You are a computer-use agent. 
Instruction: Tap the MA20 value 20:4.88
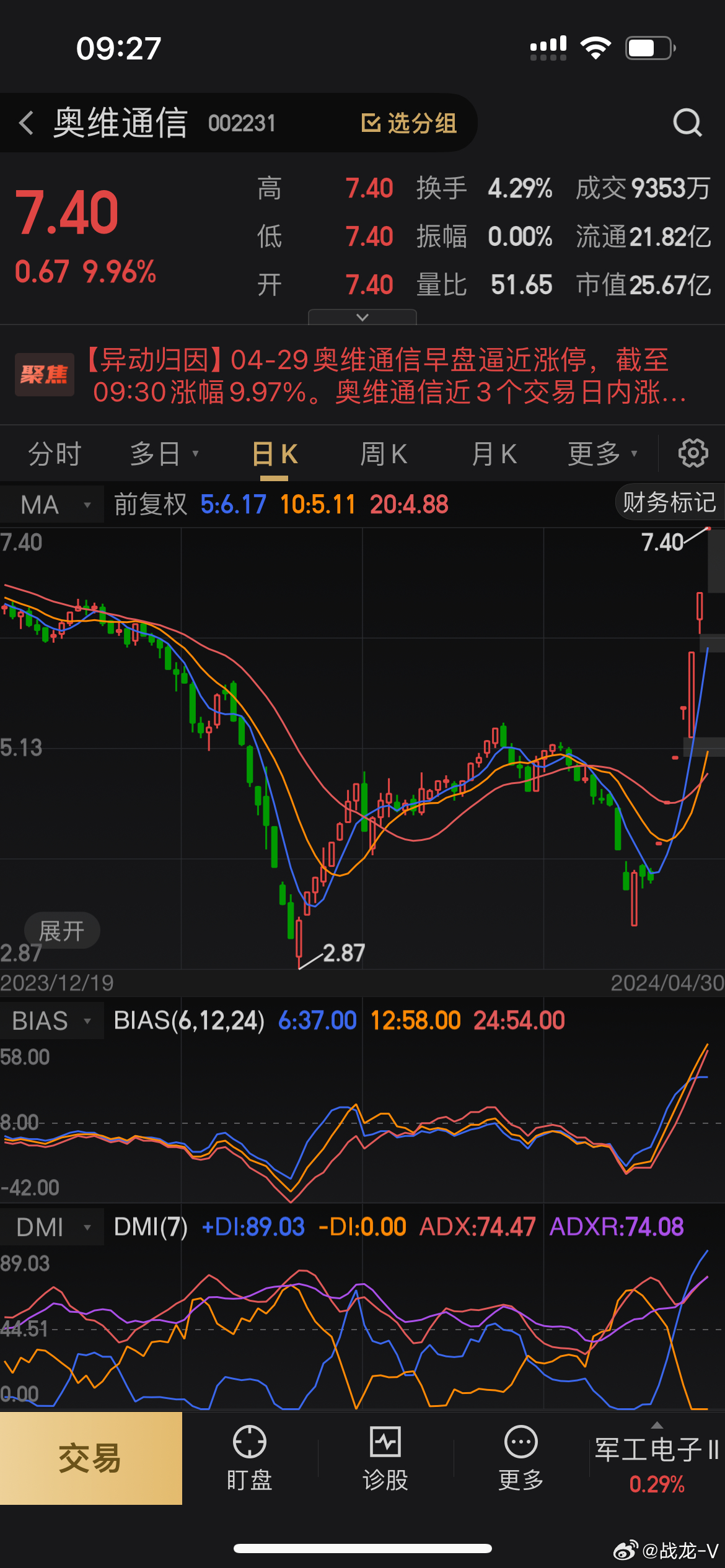point(409,505)
